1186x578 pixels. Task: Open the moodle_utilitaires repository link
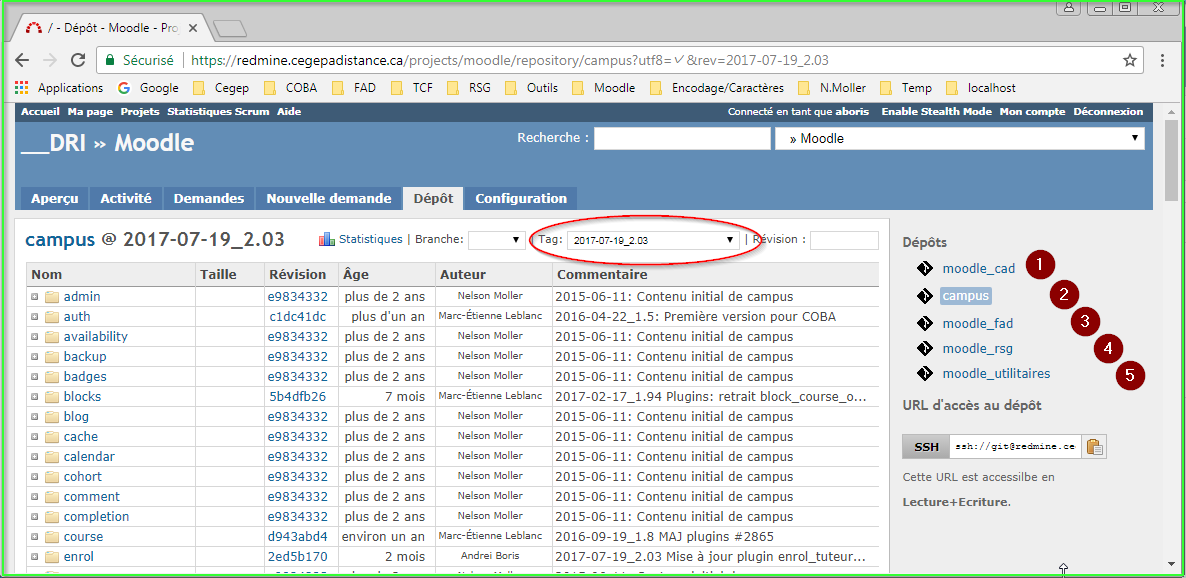996,374
